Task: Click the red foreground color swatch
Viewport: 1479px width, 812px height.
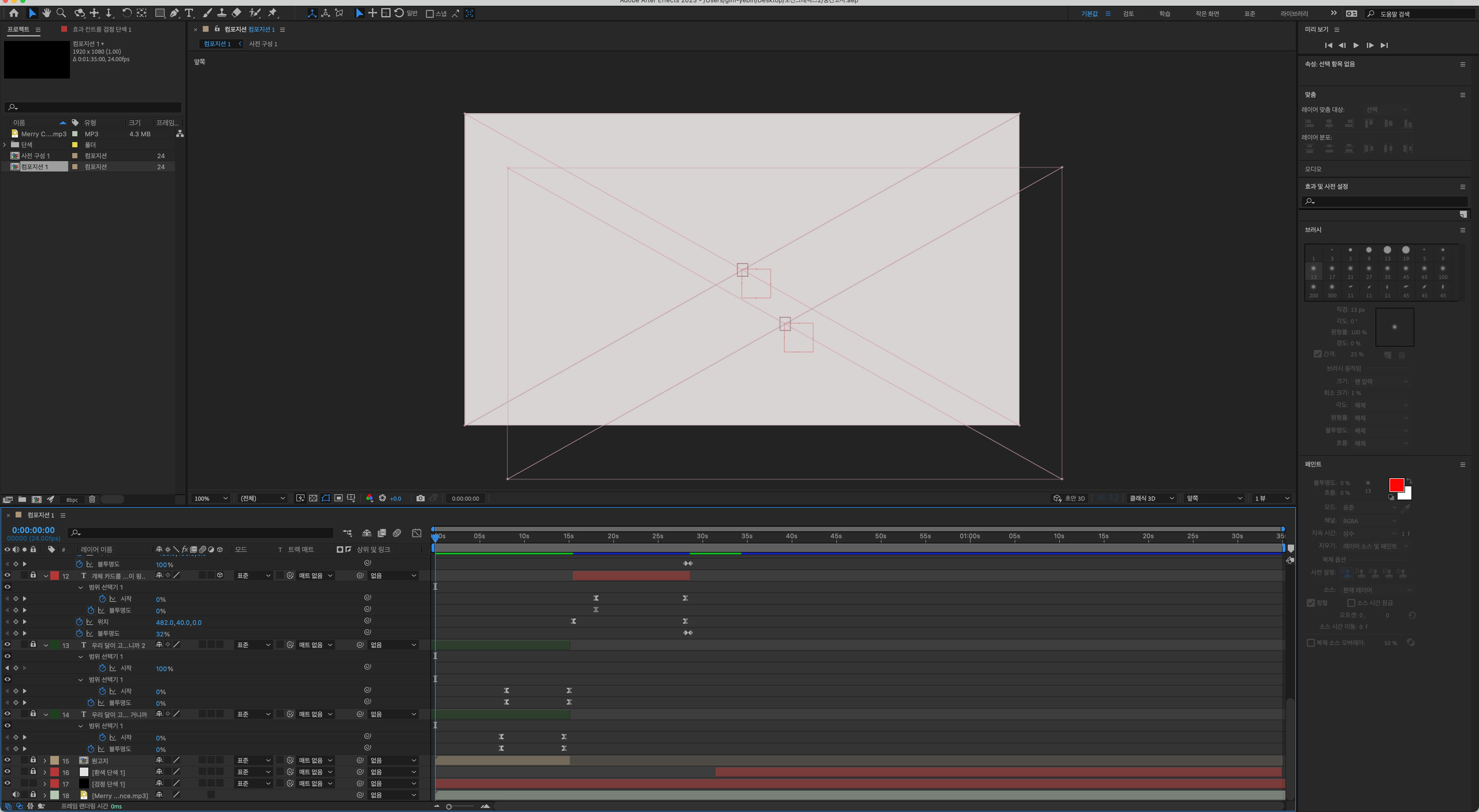Action: 1396,485
